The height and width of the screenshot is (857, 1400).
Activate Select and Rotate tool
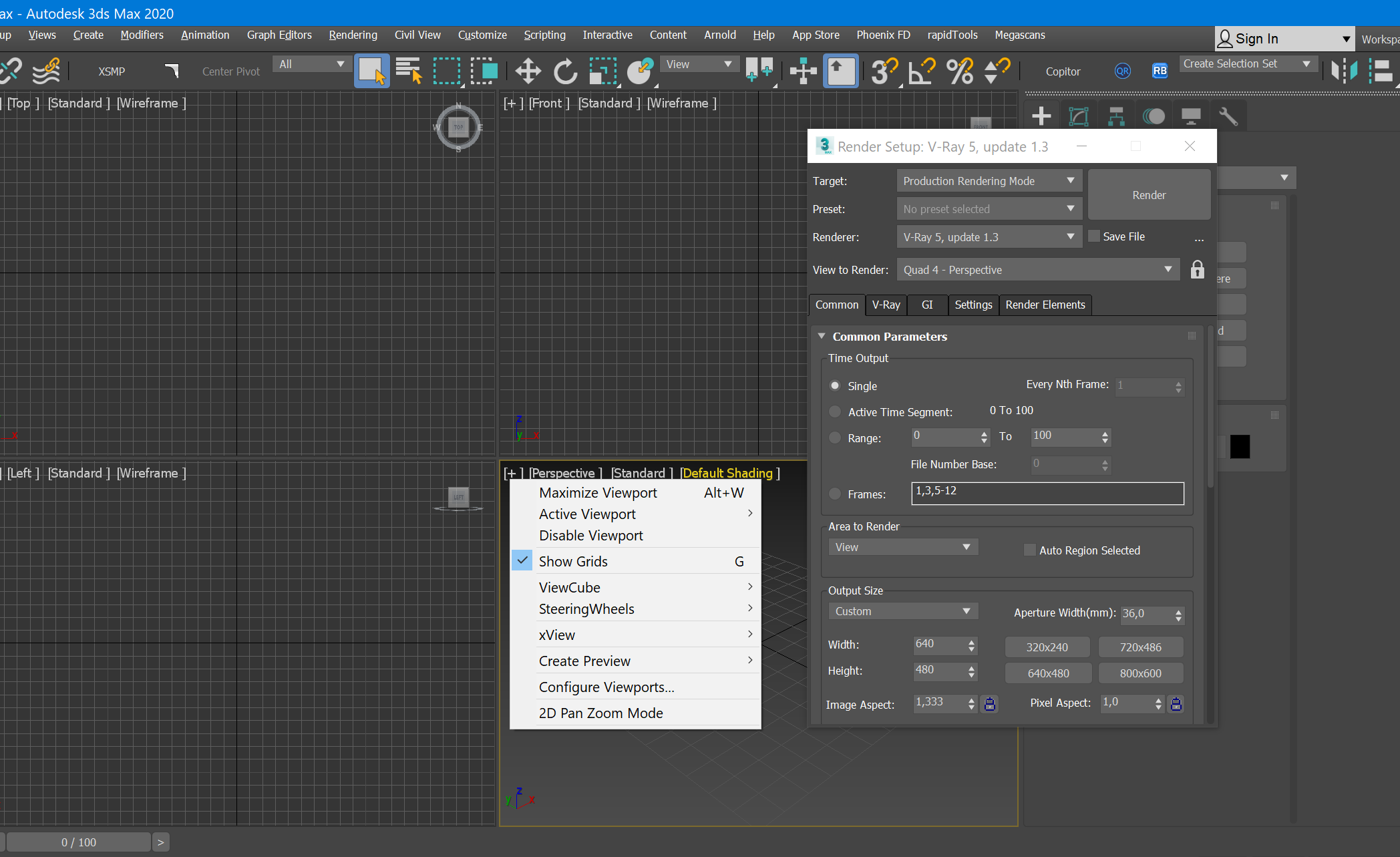pyautogui.click(x=565, y=71)
